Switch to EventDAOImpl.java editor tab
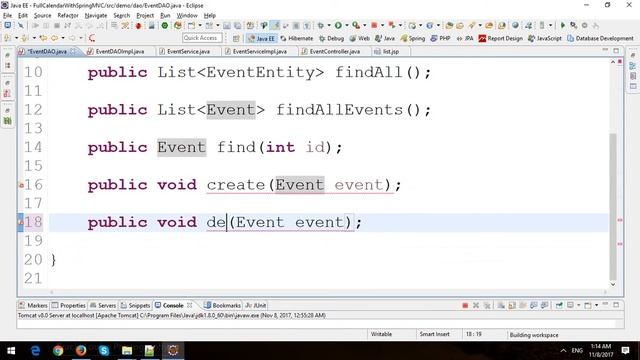The height and width of the screenshot is (360, 640). 119,51
